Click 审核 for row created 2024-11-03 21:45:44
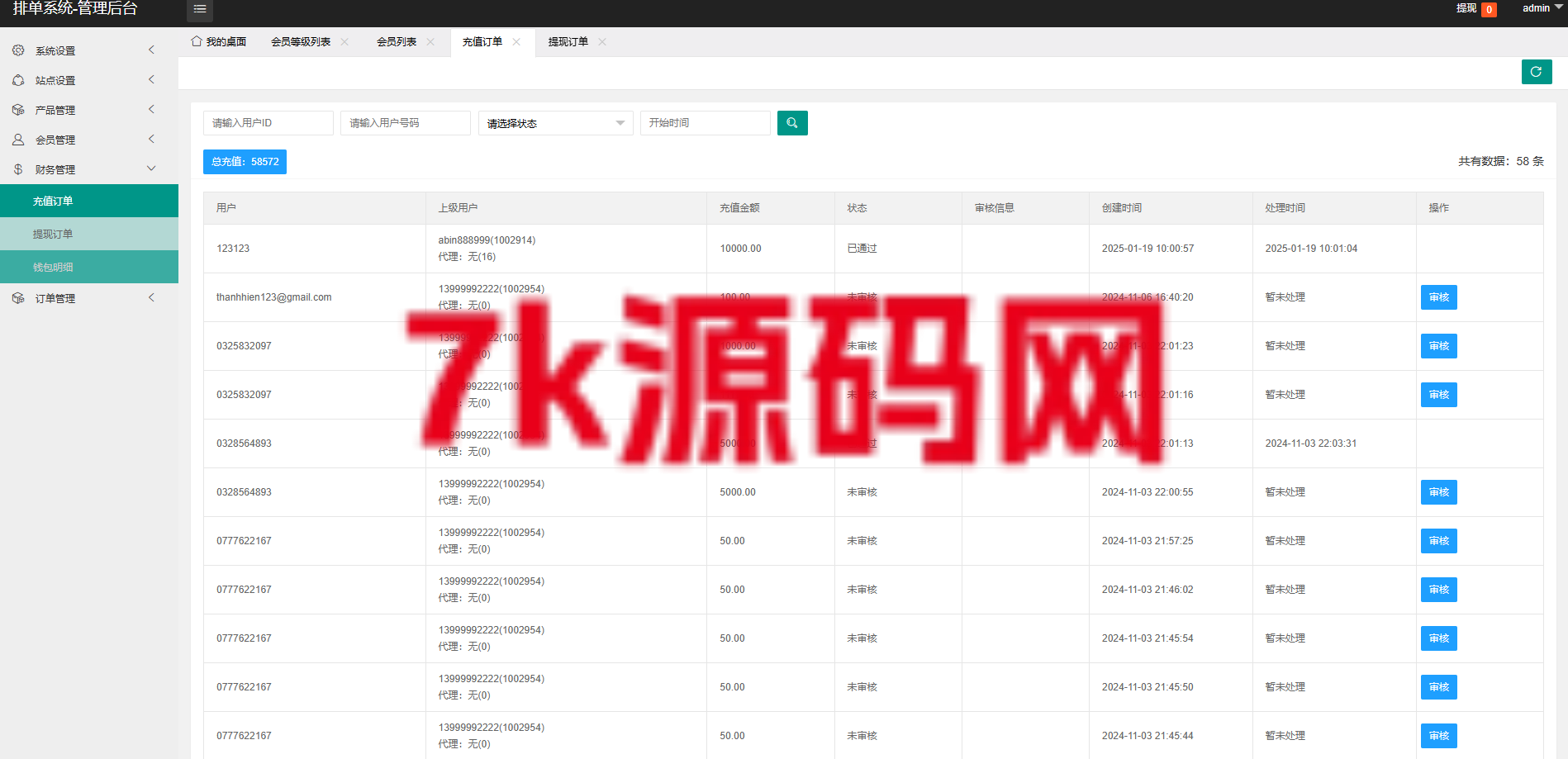The height and width of the screenshot is (759, 1568). (1439, 736)
